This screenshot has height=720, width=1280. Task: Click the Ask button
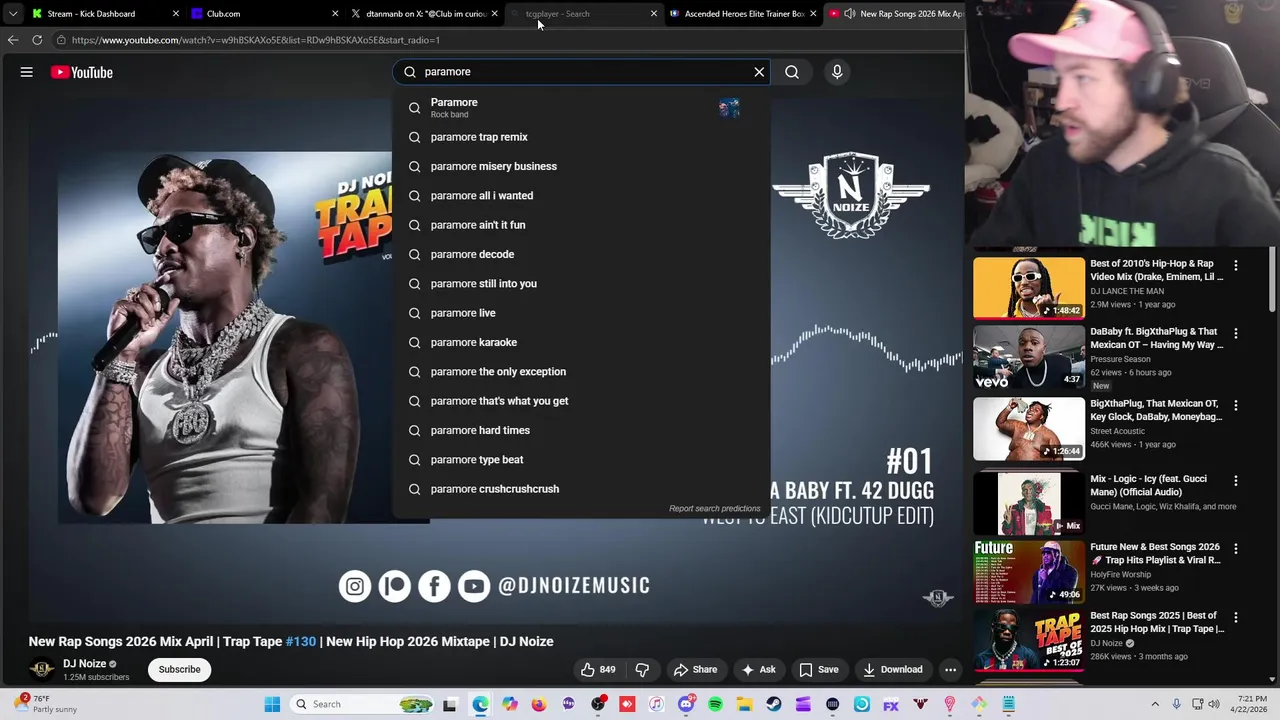[758, 670]
